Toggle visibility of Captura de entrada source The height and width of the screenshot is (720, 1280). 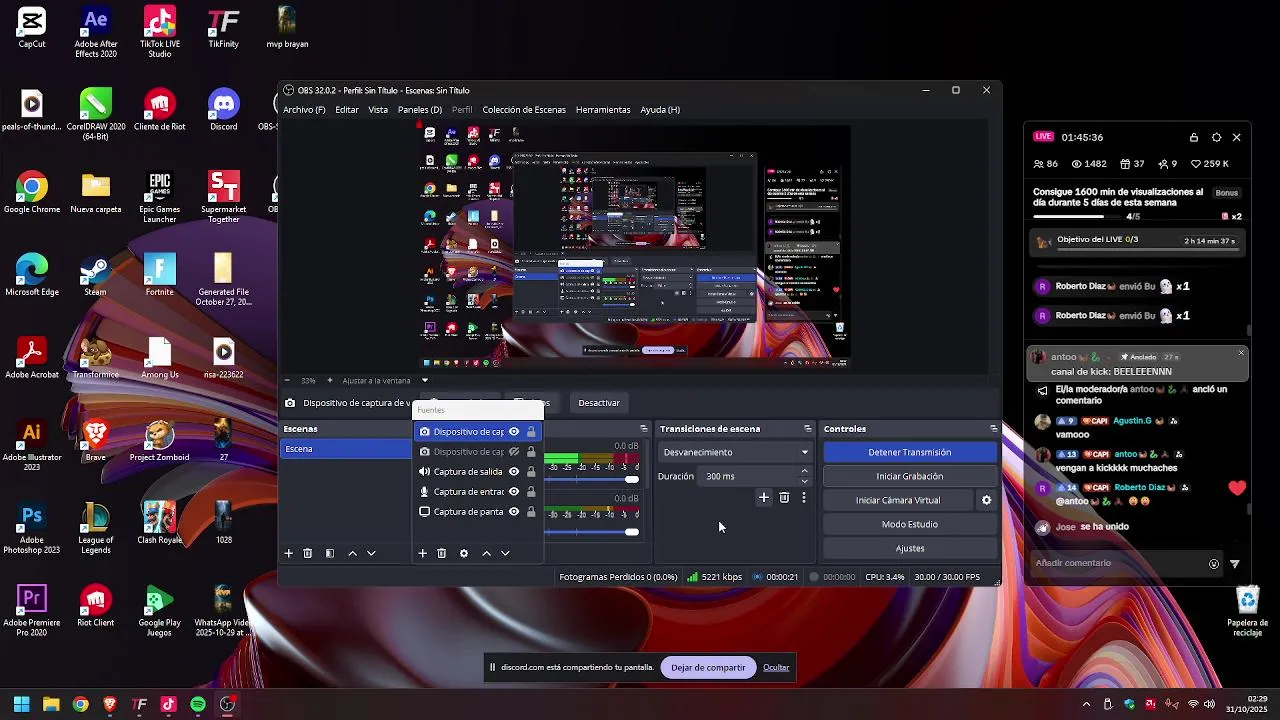click(x=514, y=492)
